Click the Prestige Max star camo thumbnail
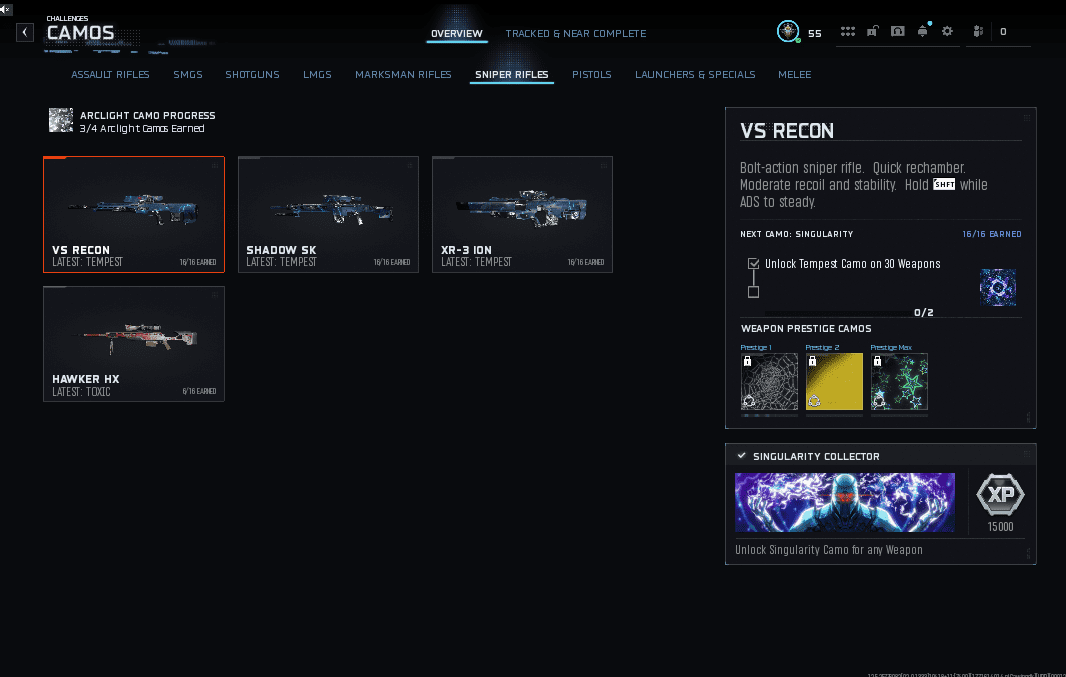The height and width of the screenshot is (677, 1066). click(899, 381)
